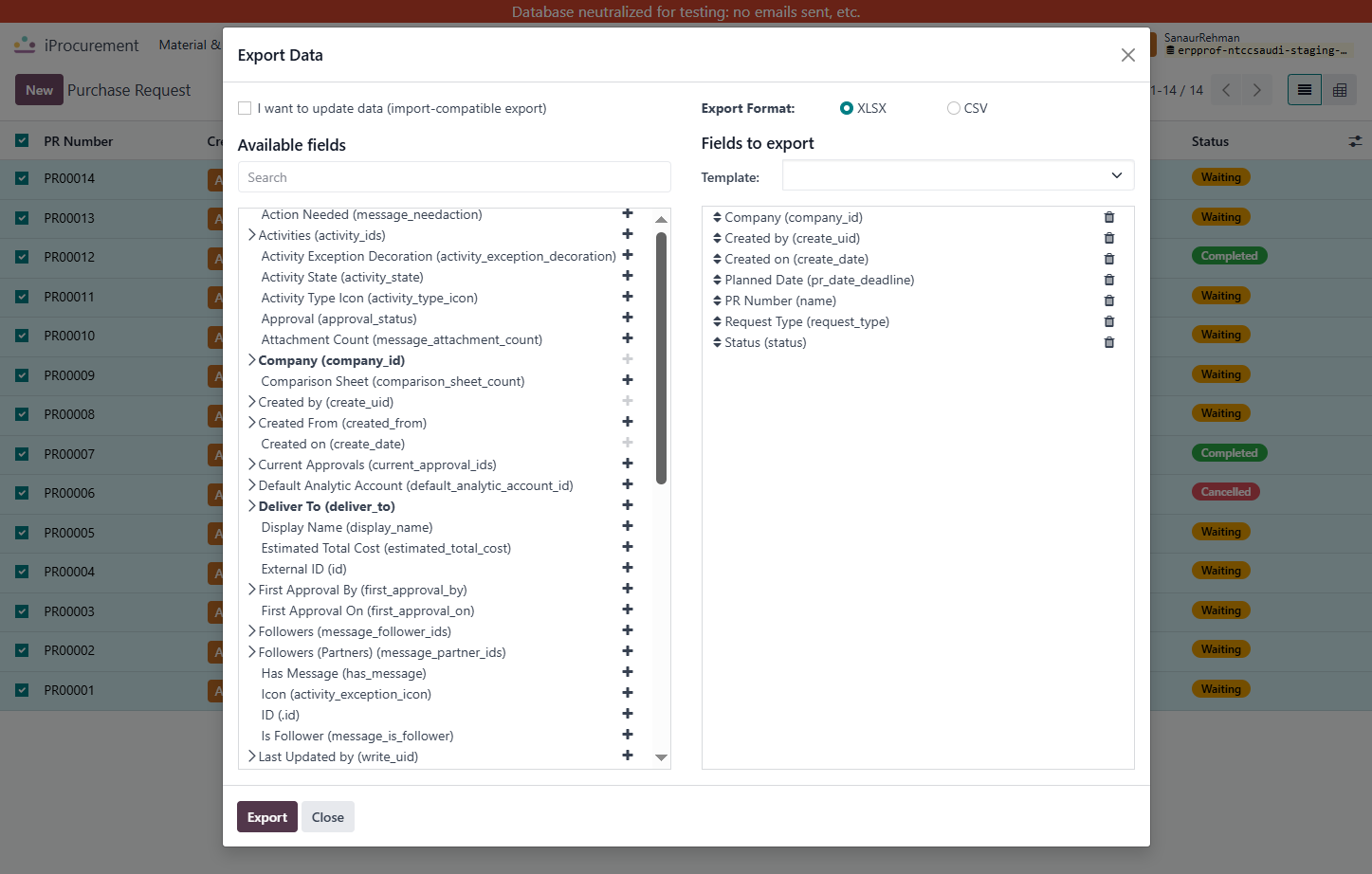Click available fields scrollbar thumb
This screenshot has width=1372, height=874.
(x=661, y=357)
